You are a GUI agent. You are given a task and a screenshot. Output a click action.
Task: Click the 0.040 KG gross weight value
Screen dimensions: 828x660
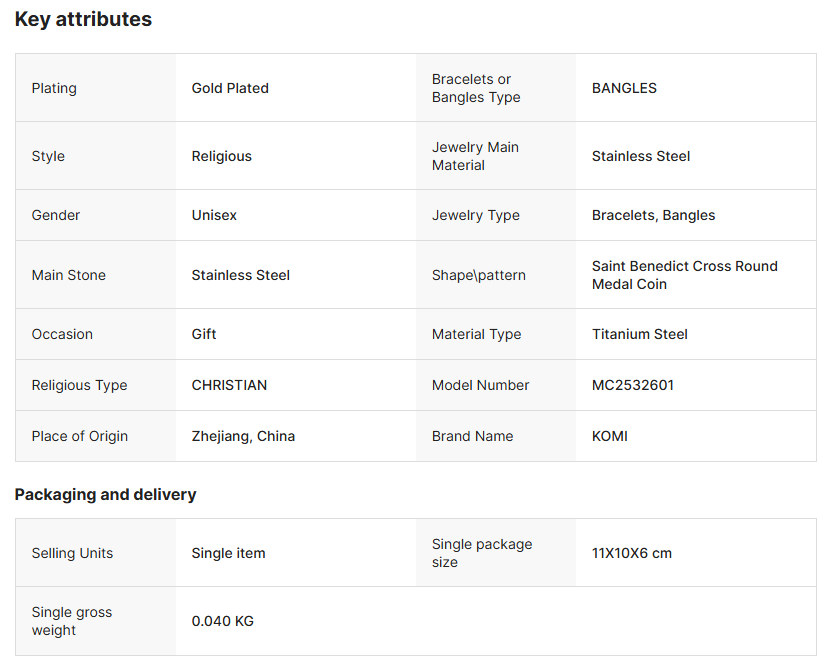coord(222,621)
